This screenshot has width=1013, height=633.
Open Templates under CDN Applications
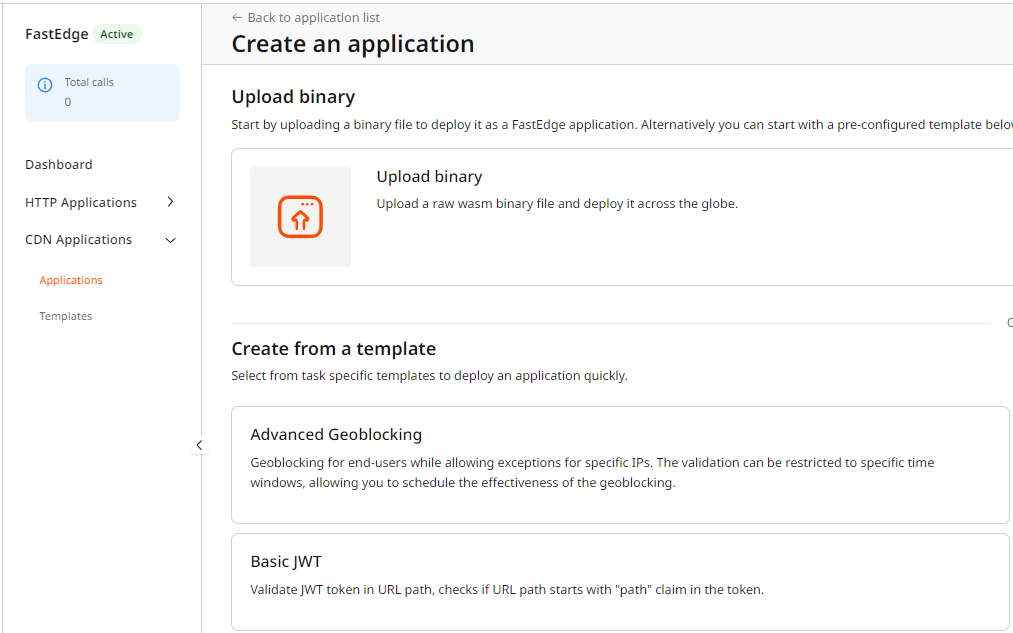pos(66,317)
